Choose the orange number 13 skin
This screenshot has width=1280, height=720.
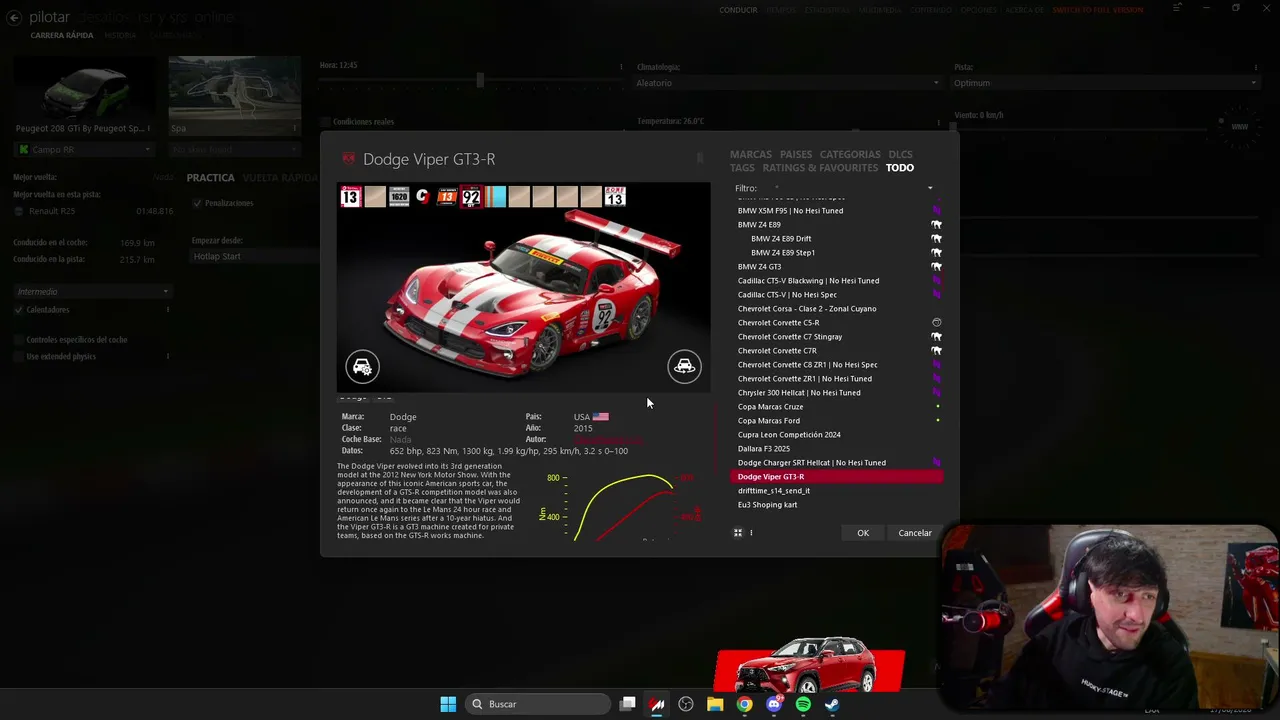(447, 197)
